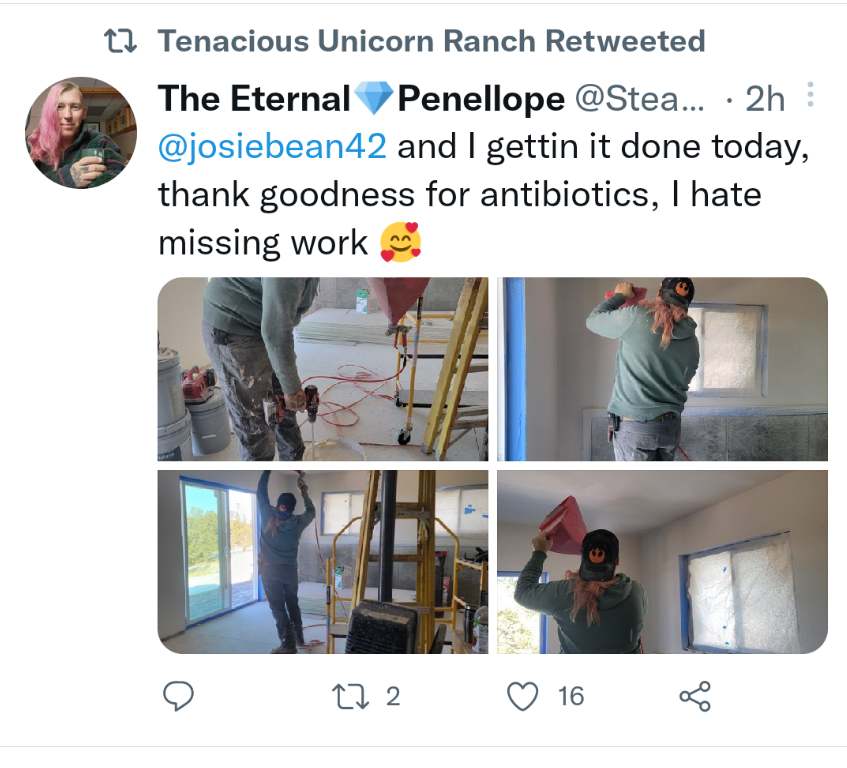The height and width of the screenshot is (768, 847).
Task: Click The Eternal Penellope display name
Action: click(361, 99)
